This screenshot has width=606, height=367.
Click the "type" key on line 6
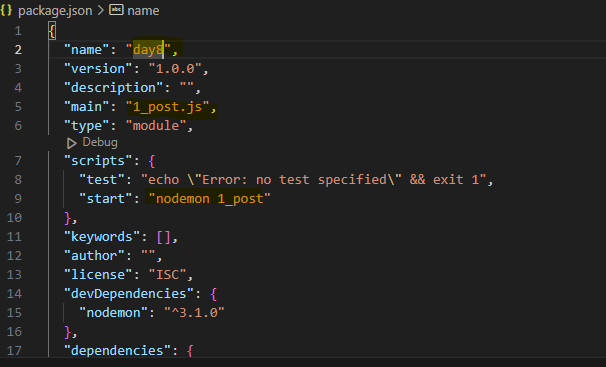pyautogui.click(x=87, y=126)
